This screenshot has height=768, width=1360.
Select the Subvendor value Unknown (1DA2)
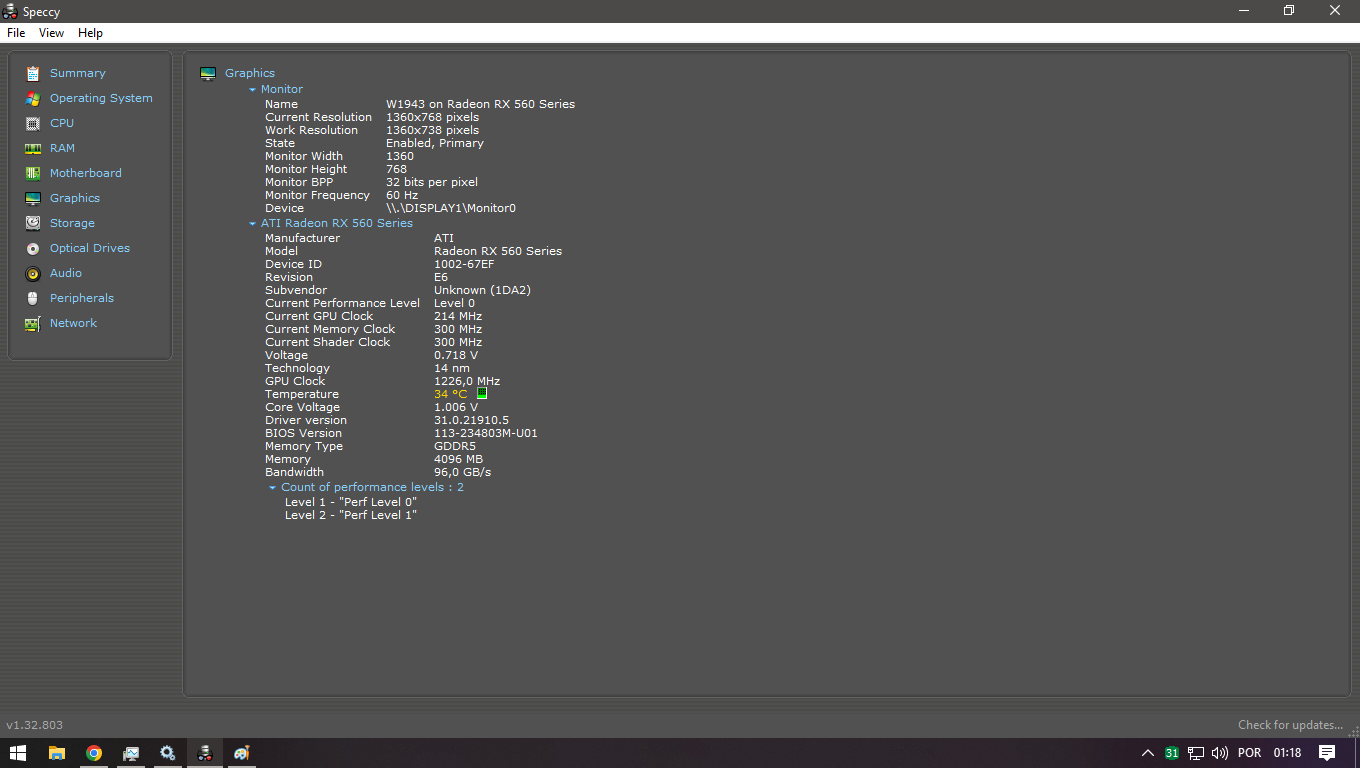482,290
